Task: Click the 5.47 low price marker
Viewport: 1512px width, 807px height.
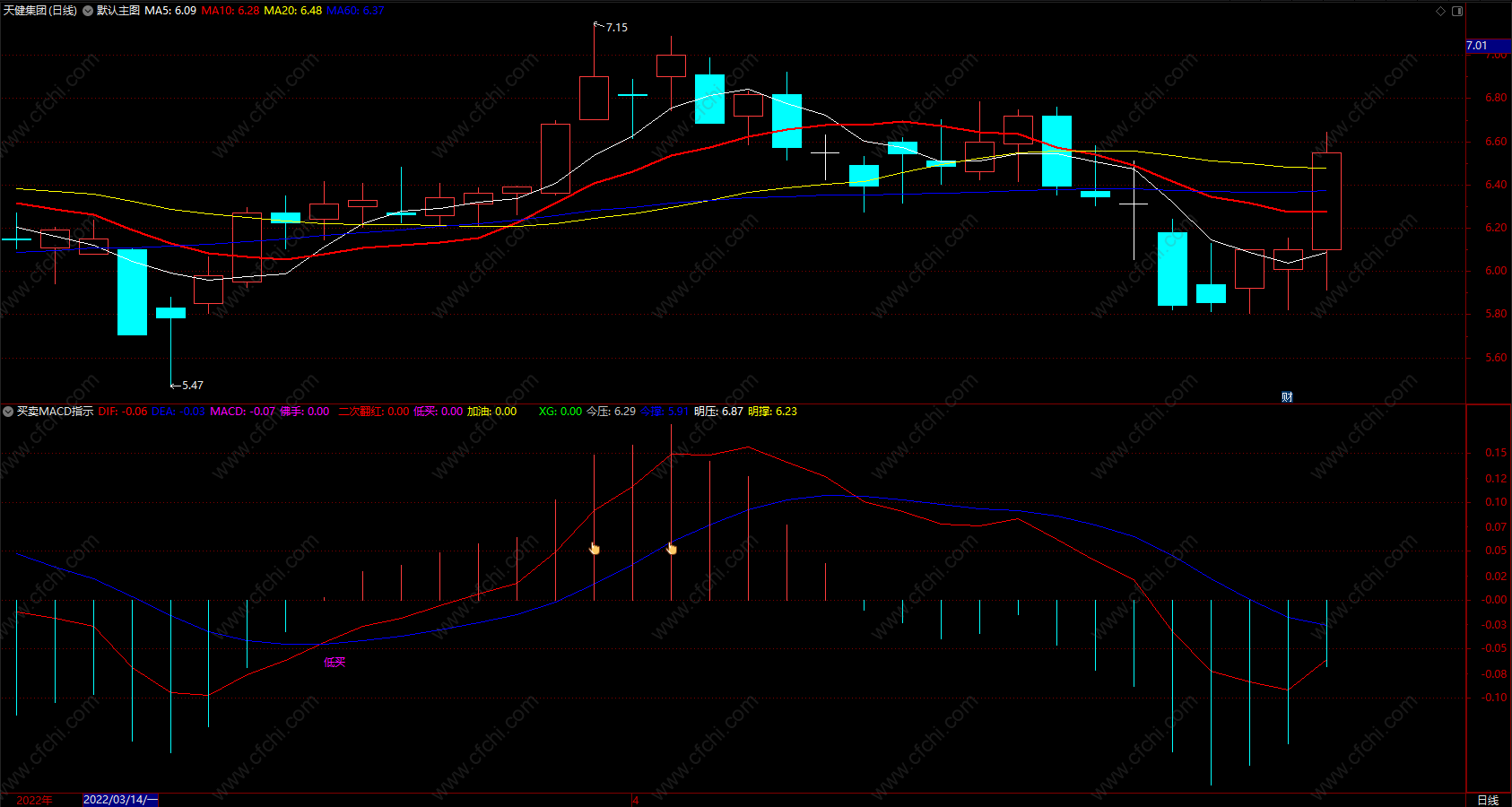Action: [x=192, y=386]
